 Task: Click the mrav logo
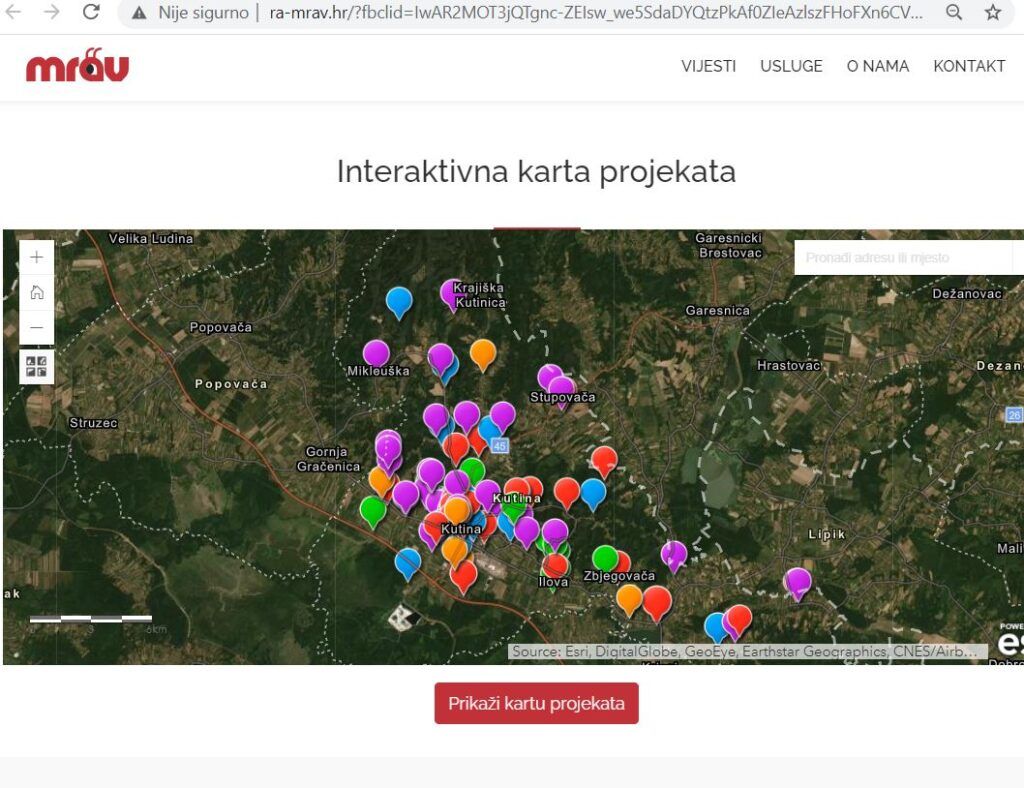pyautogui.click(x=77, y=66)
